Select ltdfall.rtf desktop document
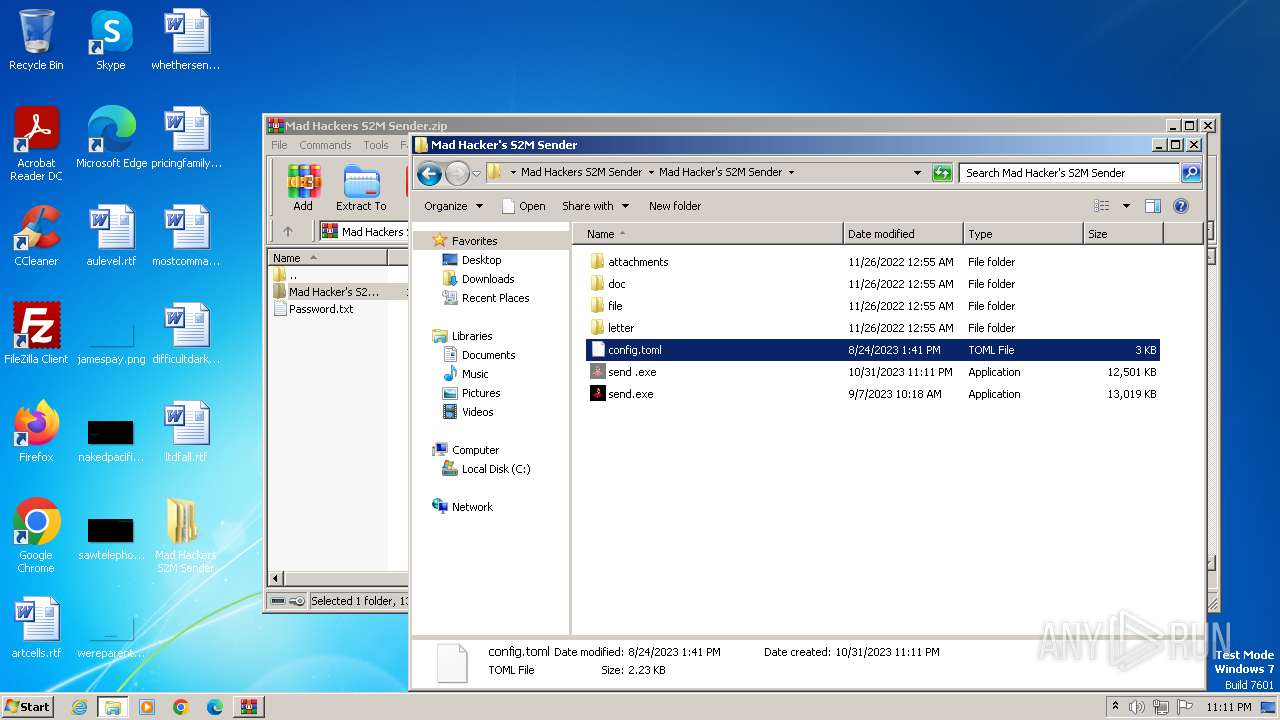 coord(185,431)
